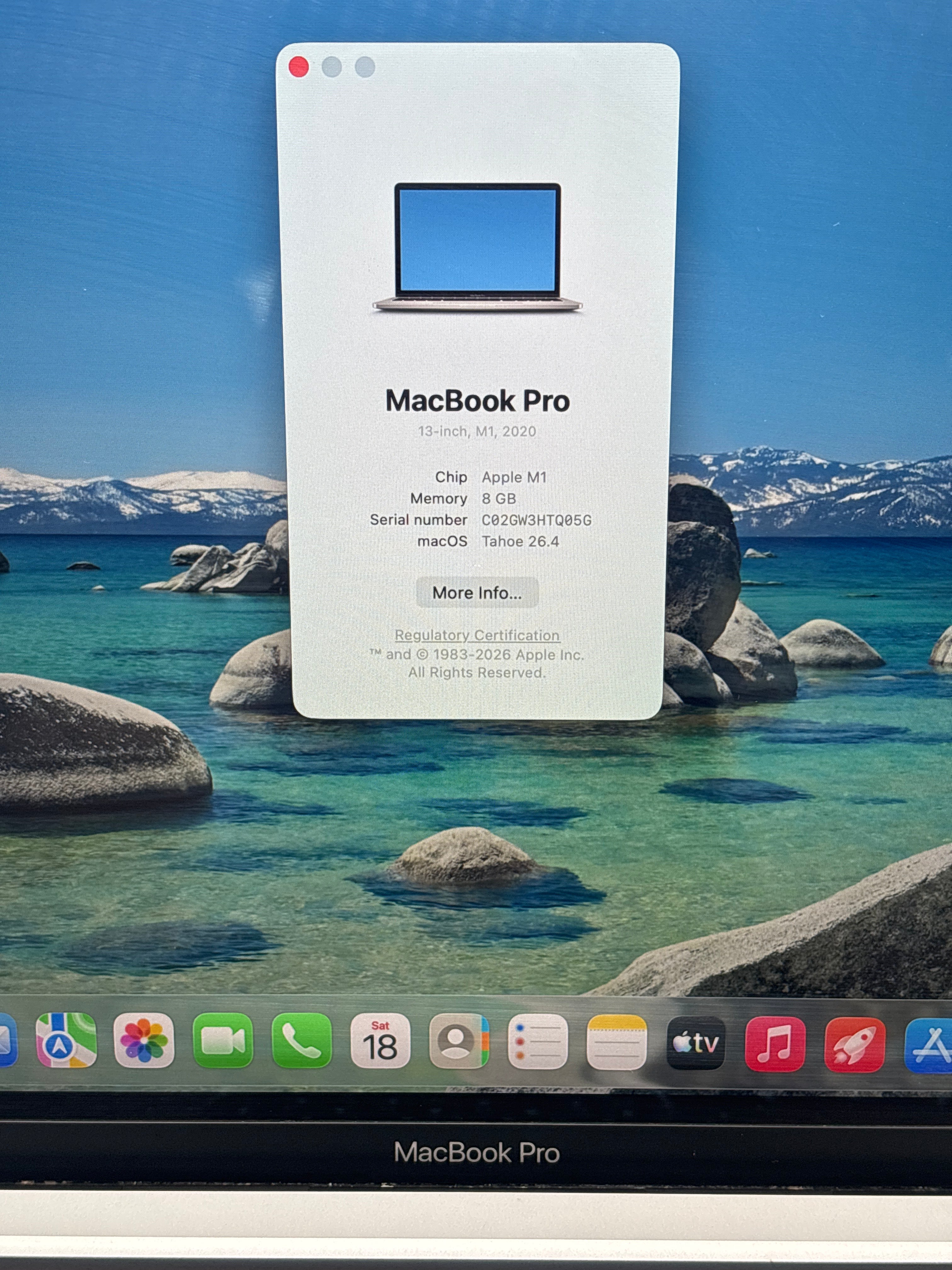Open the Music app in the Dock
Image resolution: width=952 pixels, height=1270 pixels.
click(775, 1044)
